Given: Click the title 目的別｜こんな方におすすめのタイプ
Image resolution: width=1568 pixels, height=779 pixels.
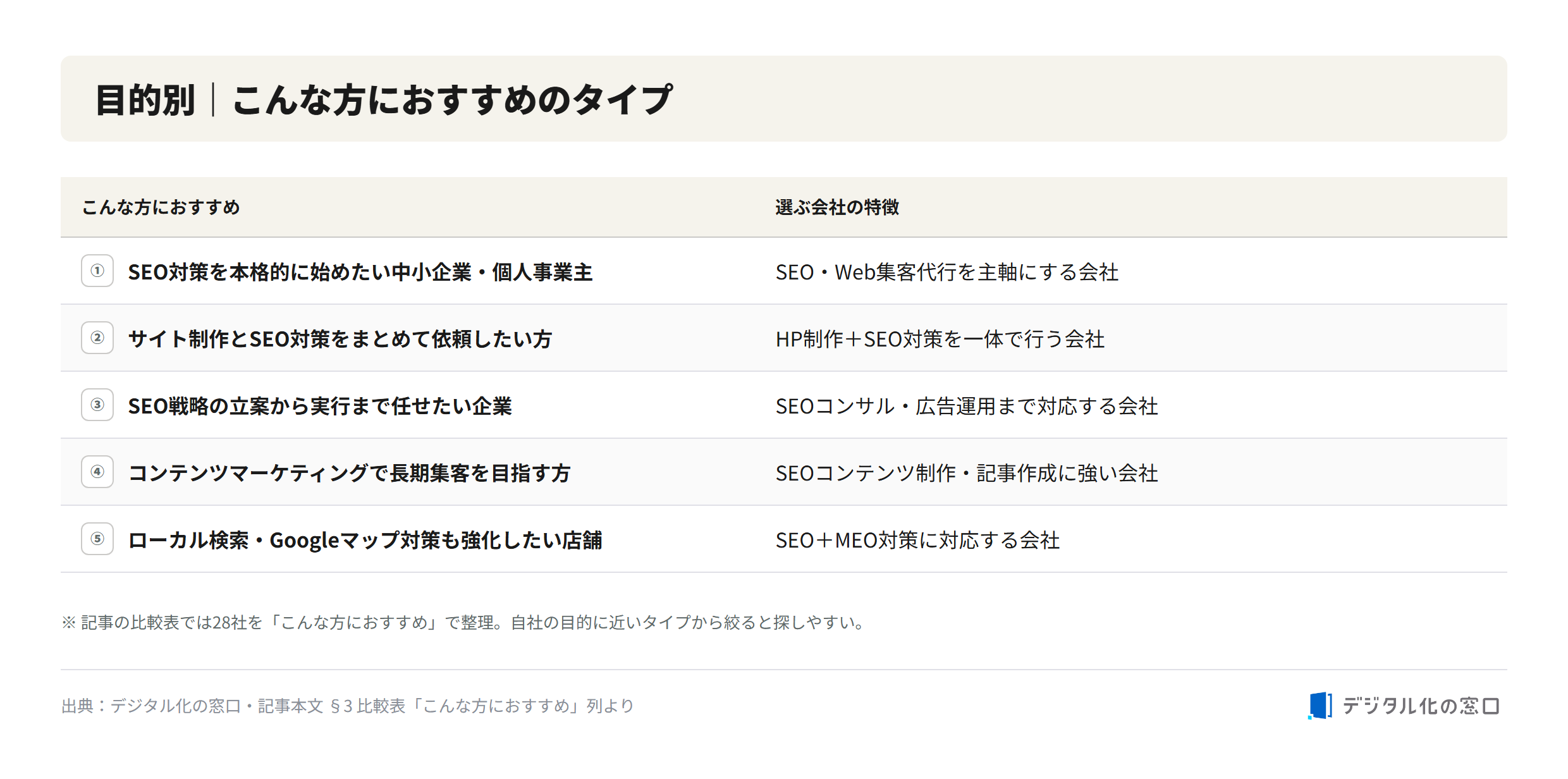Looking at the screenshot, I should 384,100.
